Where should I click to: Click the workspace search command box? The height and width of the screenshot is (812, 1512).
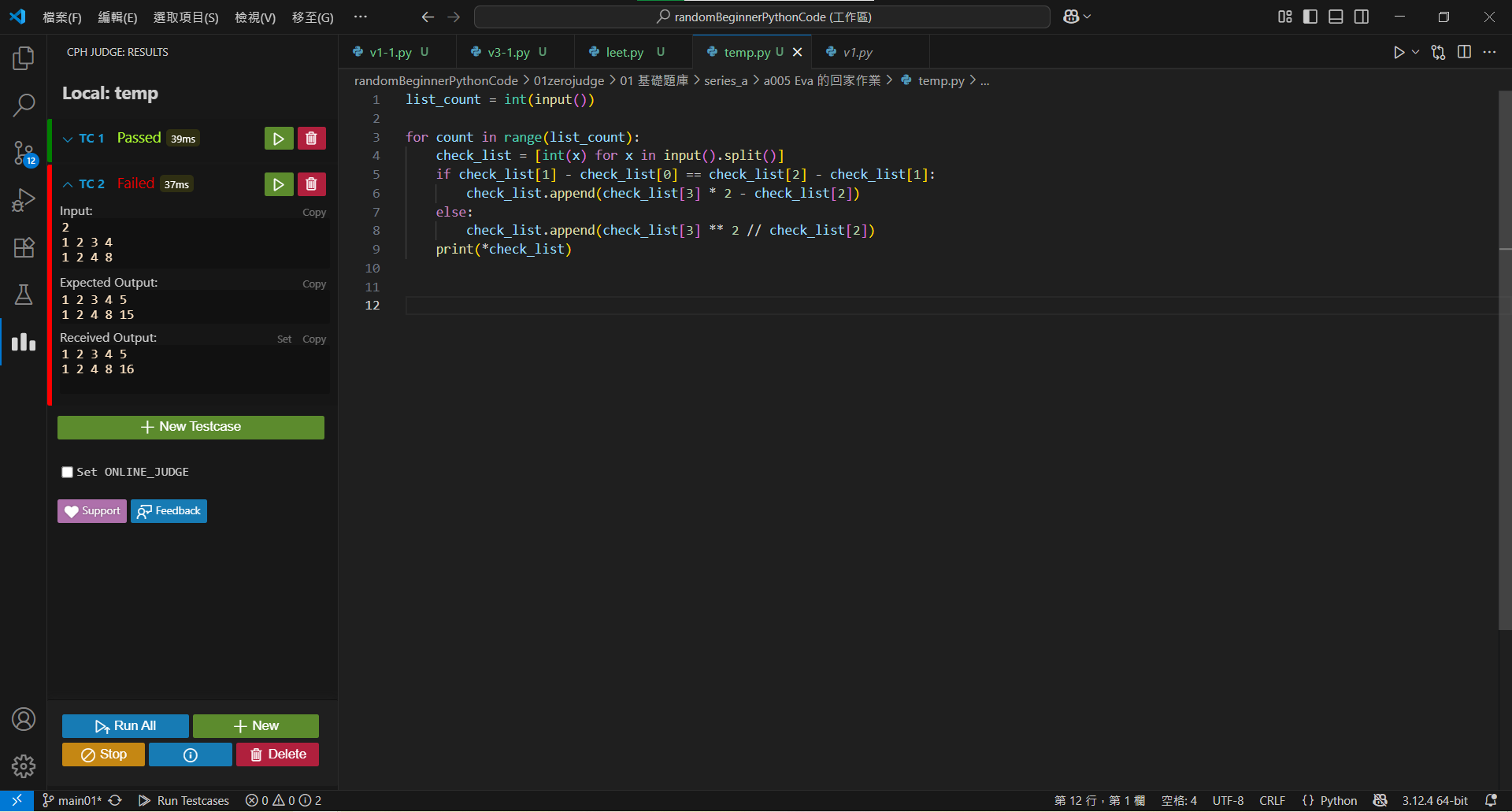pos(762,17)
